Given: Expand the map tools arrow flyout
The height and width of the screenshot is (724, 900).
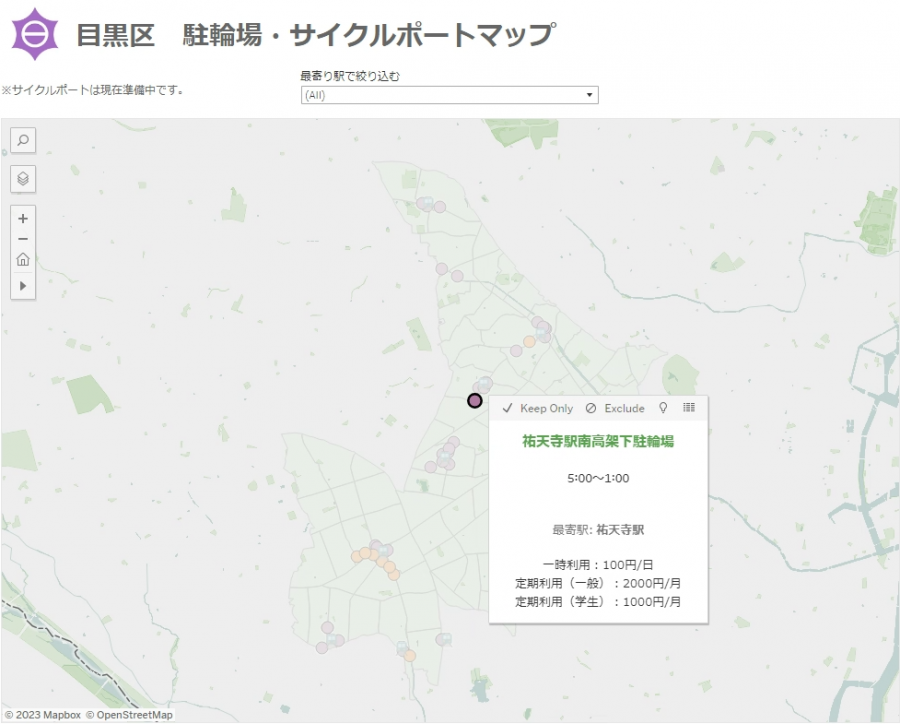Looking at the screenshot, I should coord(23,285).
